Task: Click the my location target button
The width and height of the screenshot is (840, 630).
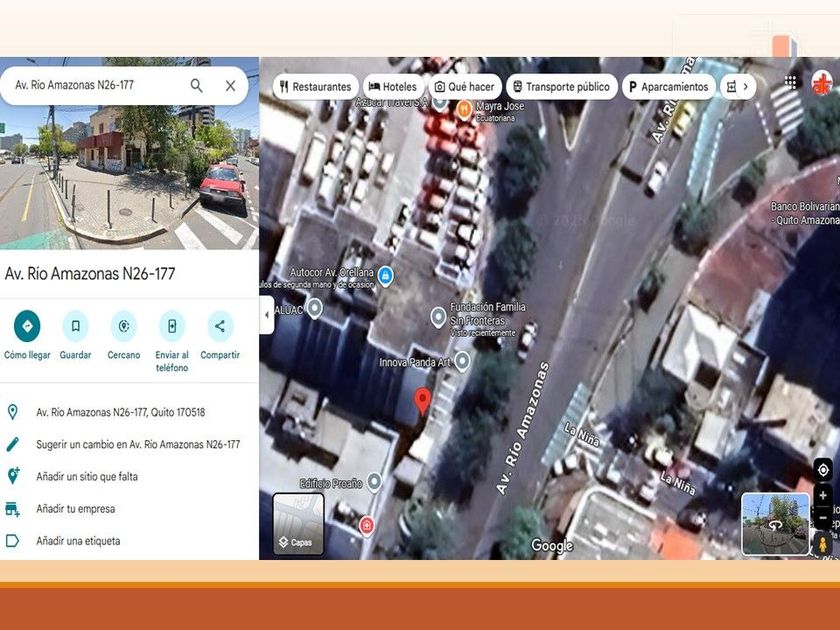Action: [x=823, y=470]
